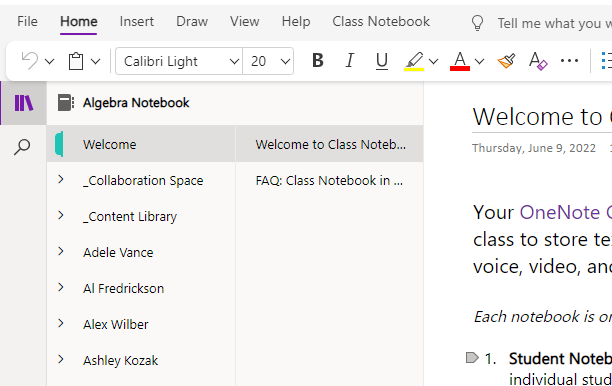The image size is (612, 386).
Task: Open the Welcome to Class Notebook page
Action: [x=330, y=144]
